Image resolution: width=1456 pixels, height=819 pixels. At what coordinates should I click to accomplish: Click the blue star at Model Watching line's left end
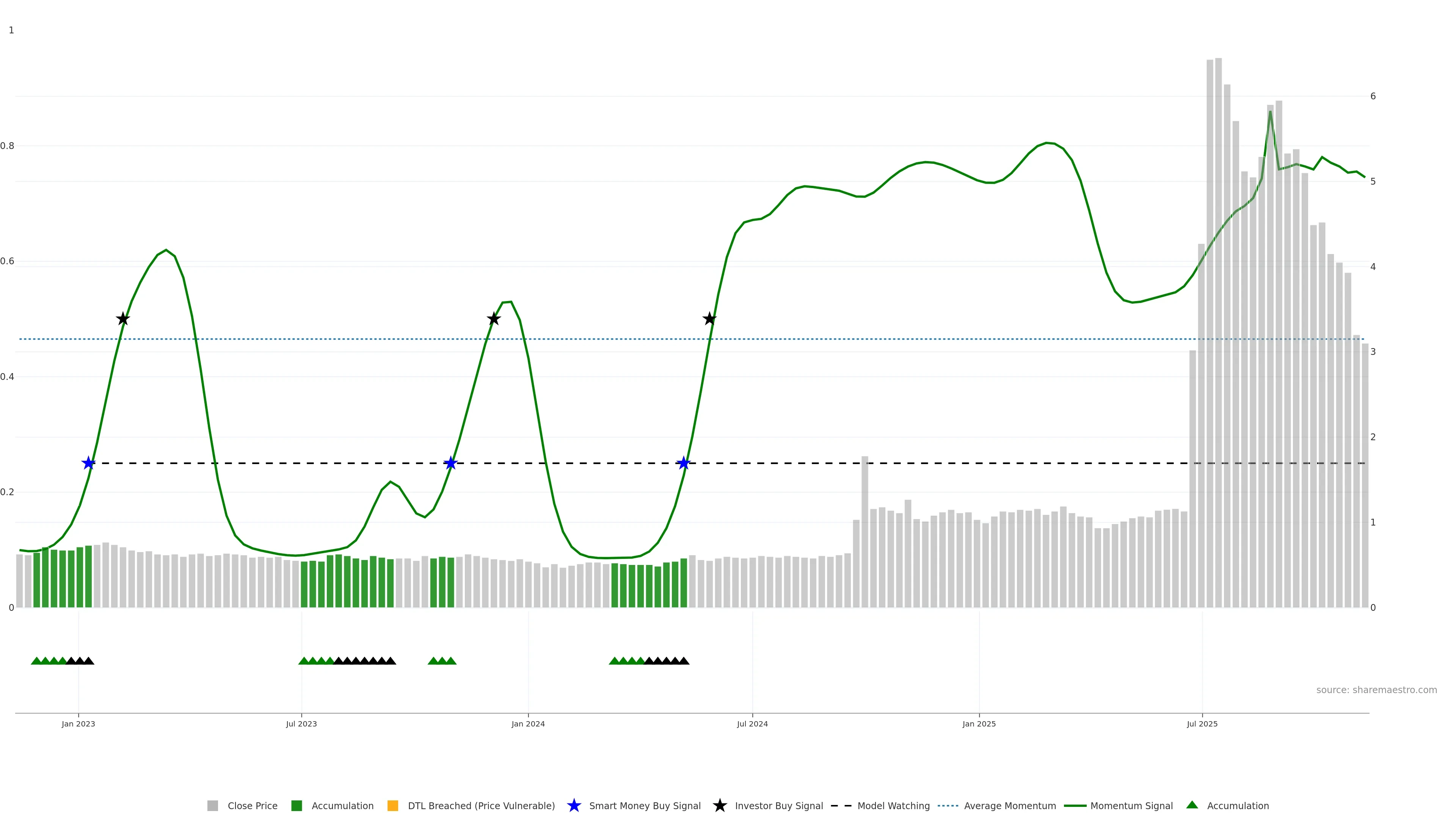tap(88, 463)
